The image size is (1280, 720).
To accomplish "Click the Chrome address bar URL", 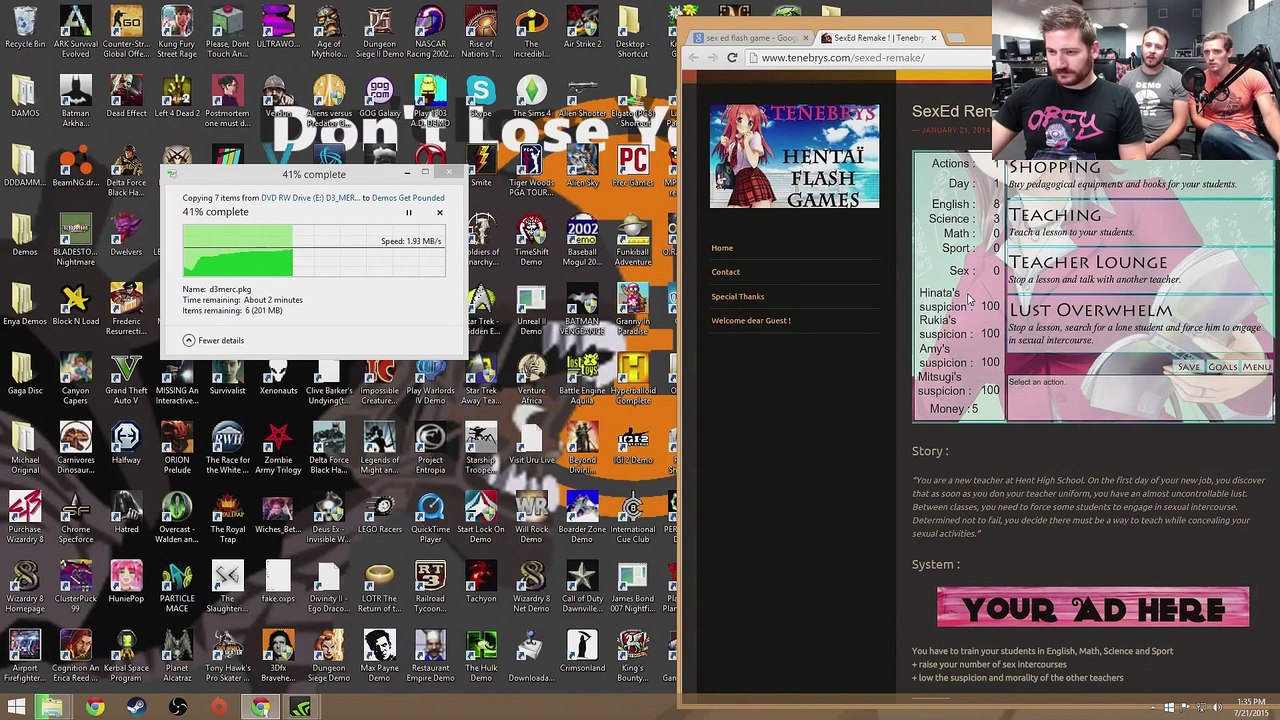I will pos(843,58).
